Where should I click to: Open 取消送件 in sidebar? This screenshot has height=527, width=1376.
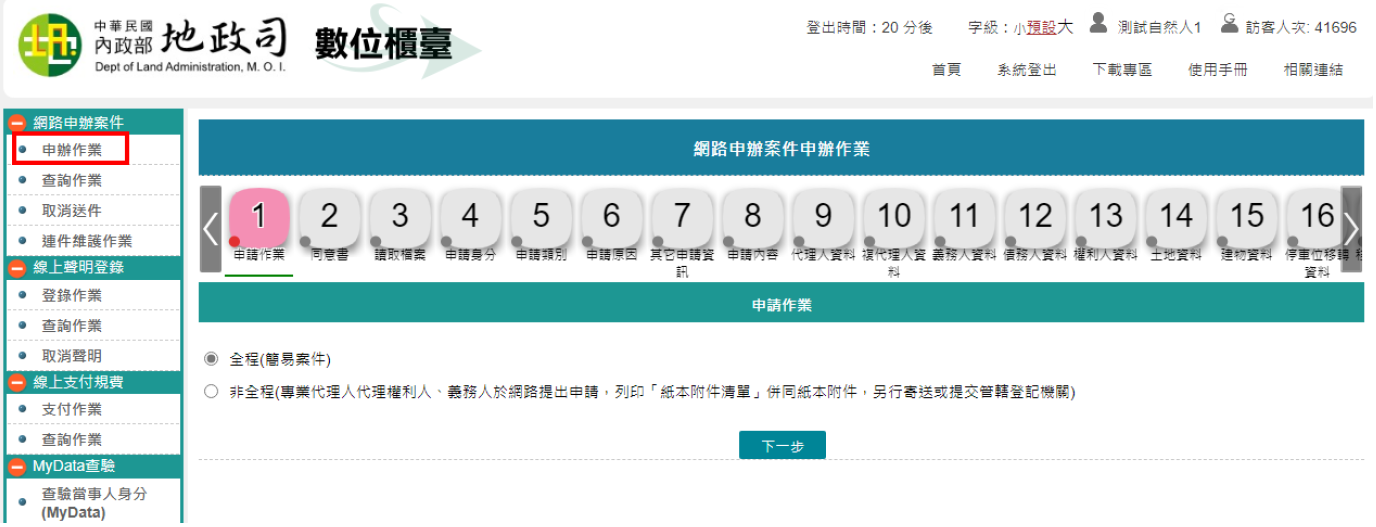click(72, 211)
